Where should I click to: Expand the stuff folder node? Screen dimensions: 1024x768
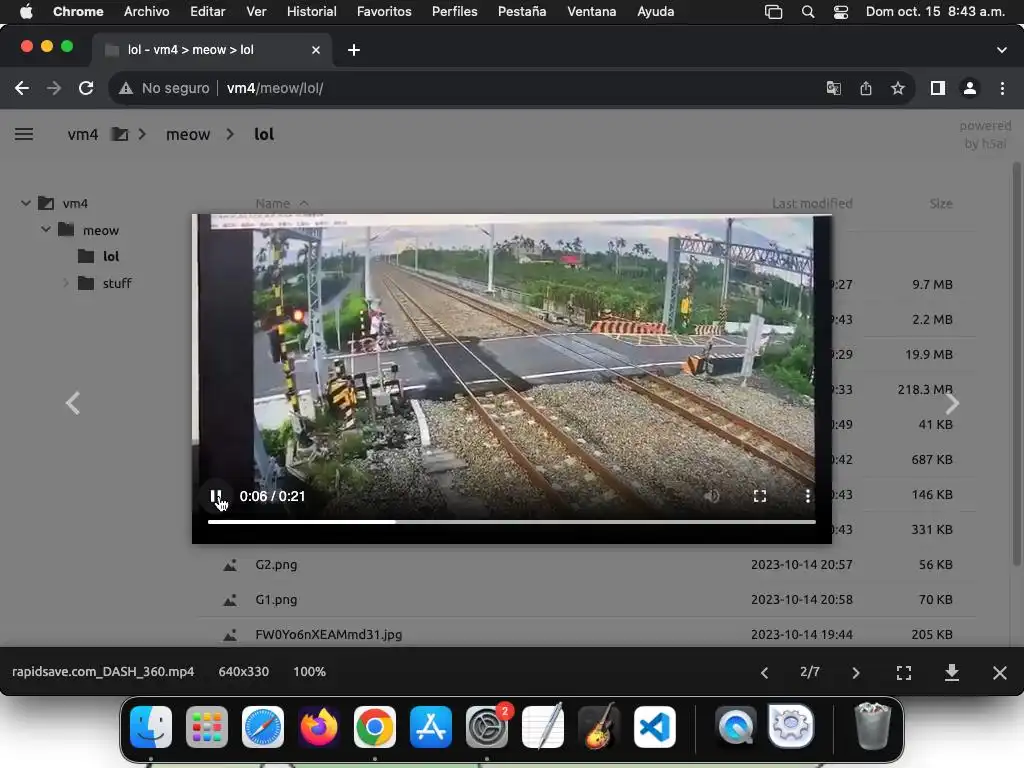click(66, 283)
